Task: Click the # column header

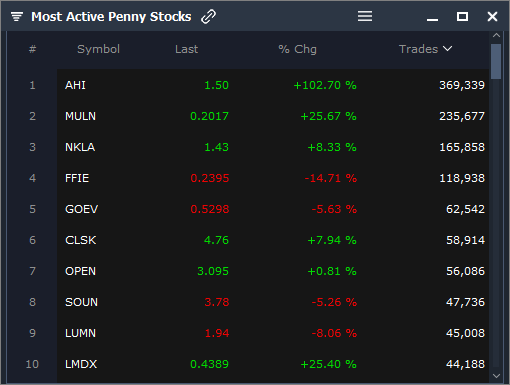Action: point(32,49)
